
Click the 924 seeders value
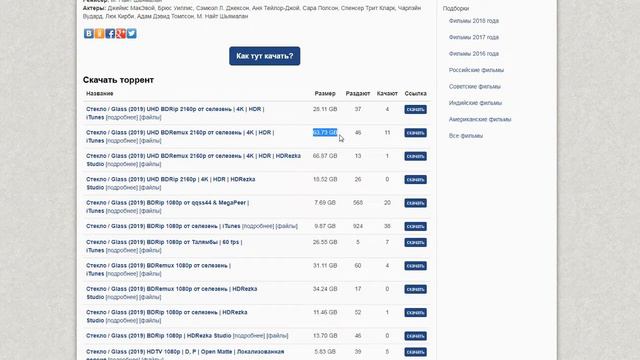(358, 226)
